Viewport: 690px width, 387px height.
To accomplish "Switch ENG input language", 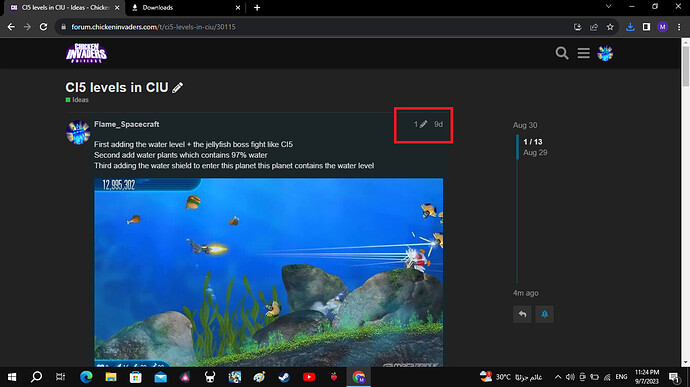I will click(621, 377).
